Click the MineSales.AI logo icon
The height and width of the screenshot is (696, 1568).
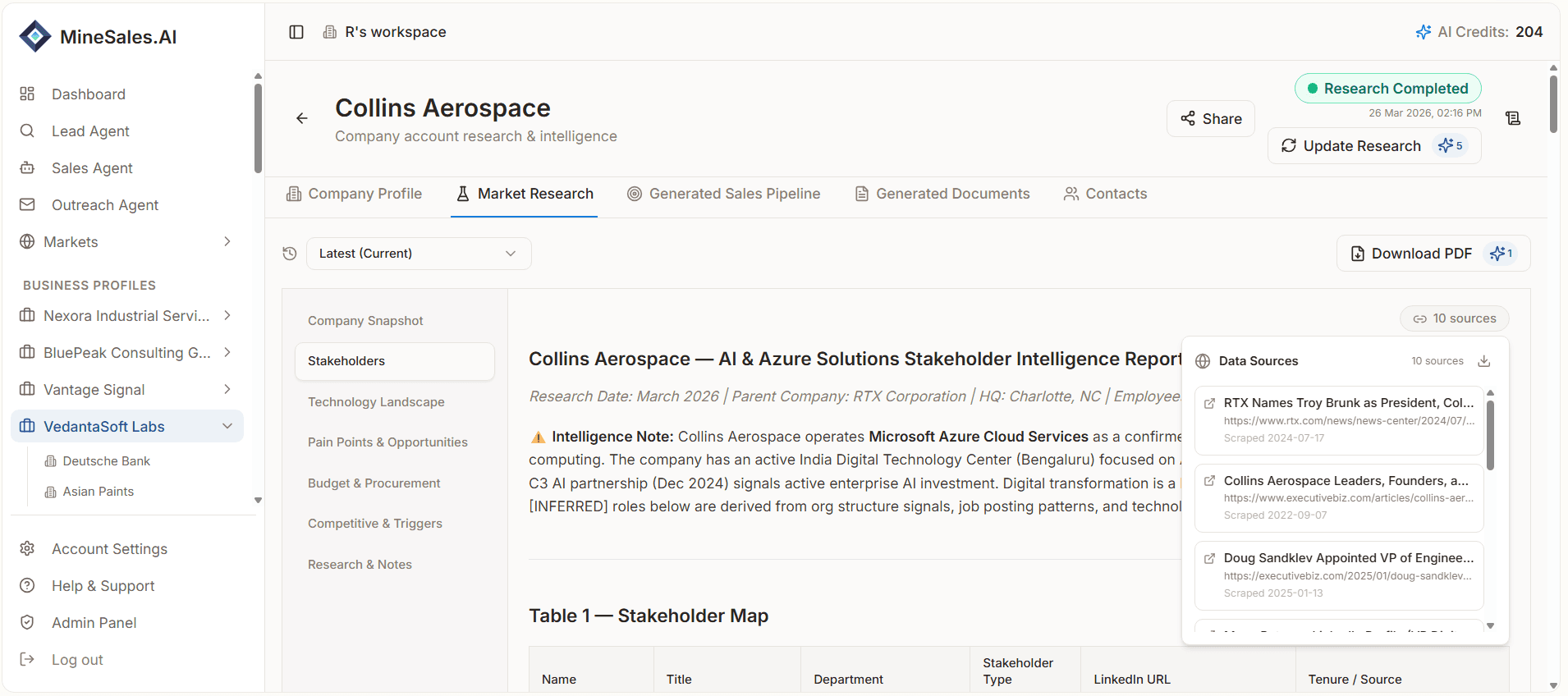(35, 36)
